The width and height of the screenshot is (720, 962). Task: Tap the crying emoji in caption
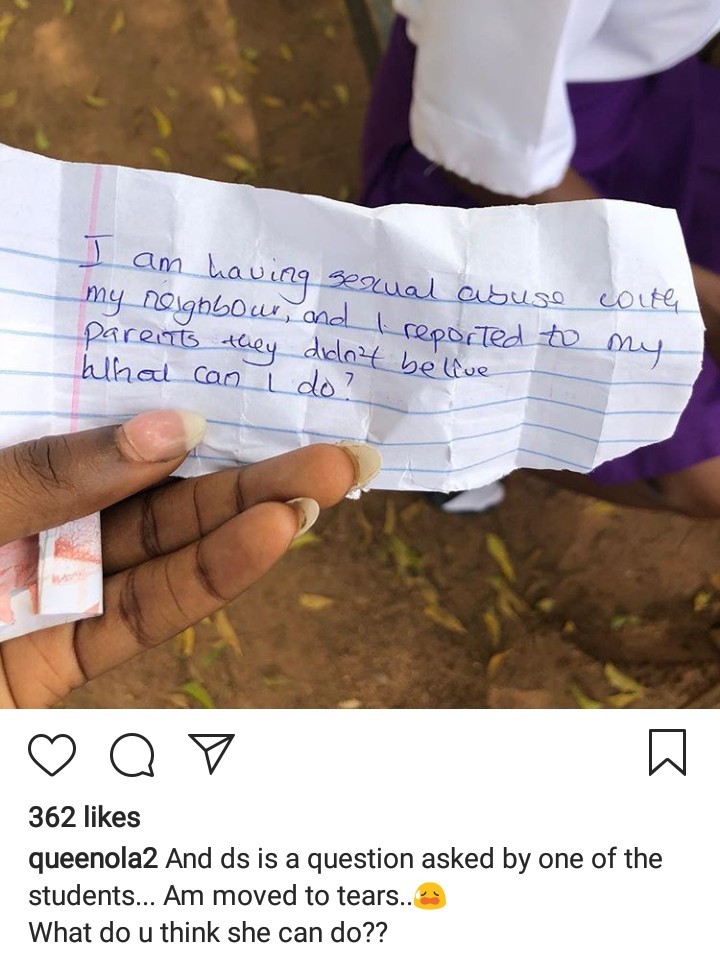click(430, 896)
